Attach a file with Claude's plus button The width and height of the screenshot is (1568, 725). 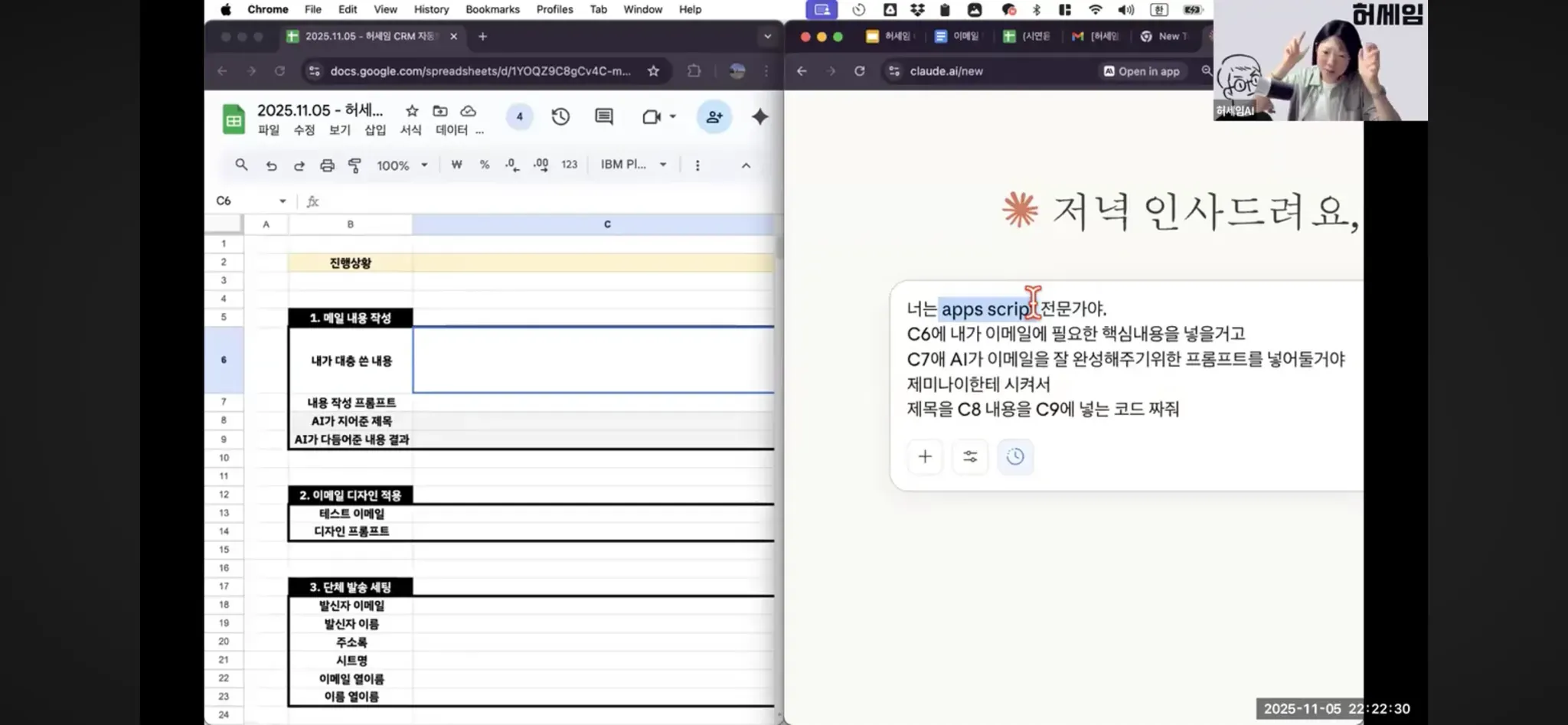pyautogui.click(x=925, y=456)
